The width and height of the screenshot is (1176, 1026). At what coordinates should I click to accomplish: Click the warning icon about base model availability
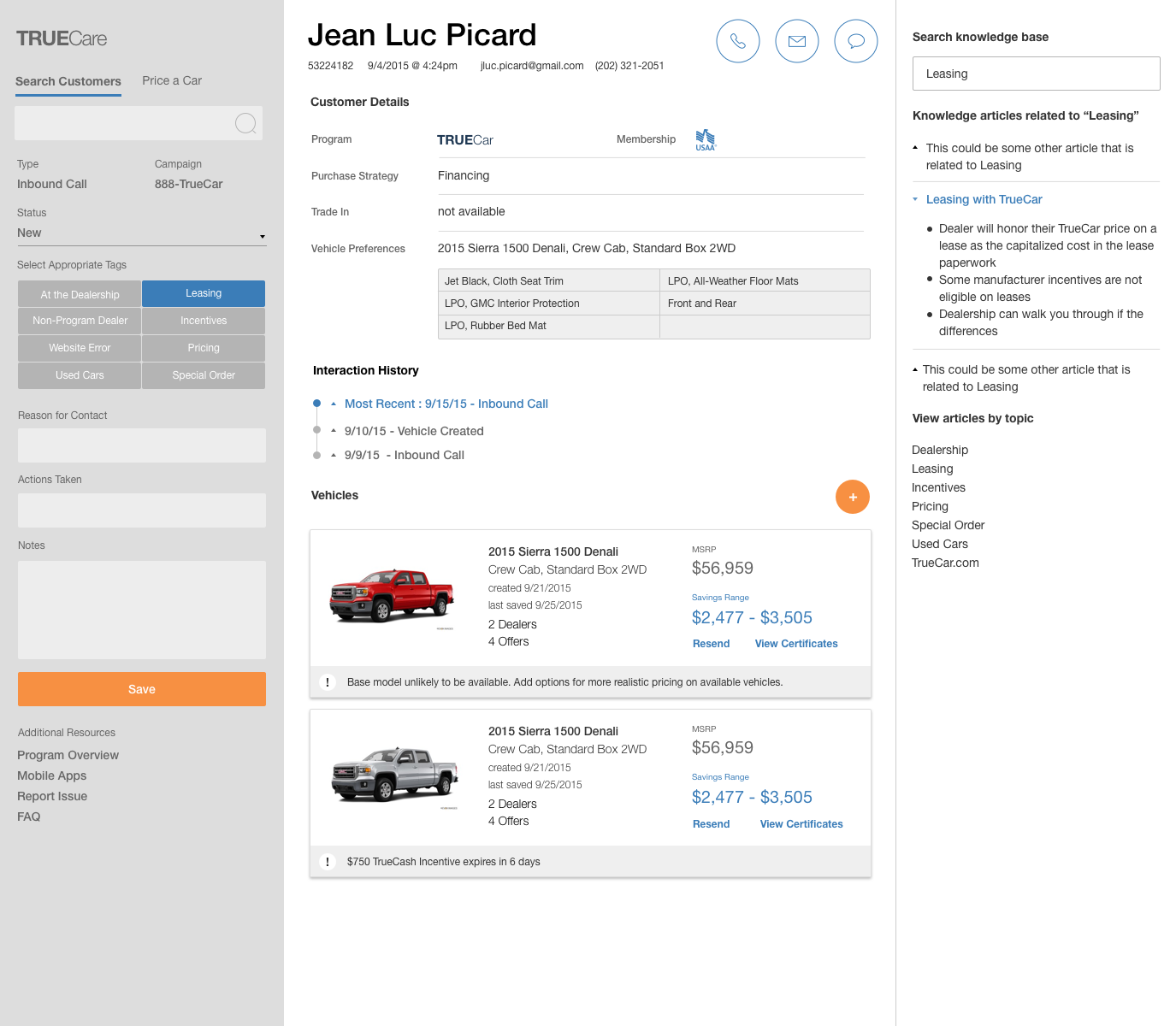tap(328, 682)
